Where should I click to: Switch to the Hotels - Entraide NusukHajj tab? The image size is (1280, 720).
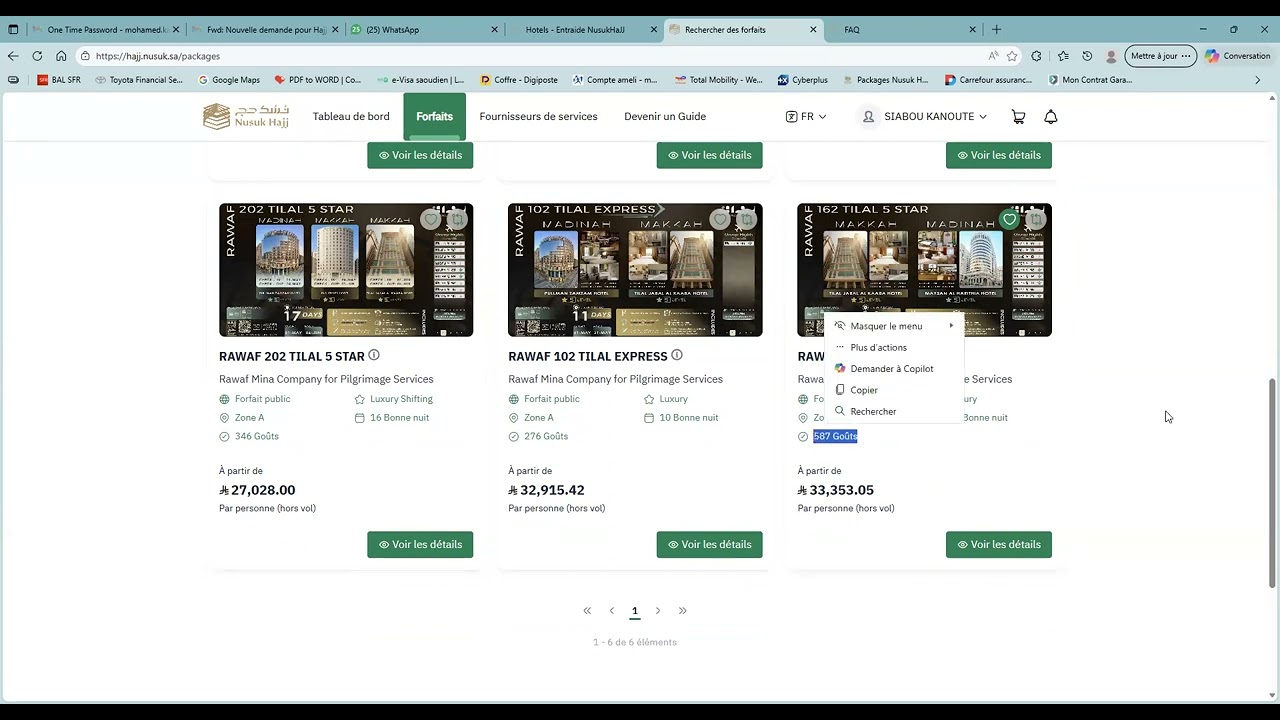click(x=583, y=30)
